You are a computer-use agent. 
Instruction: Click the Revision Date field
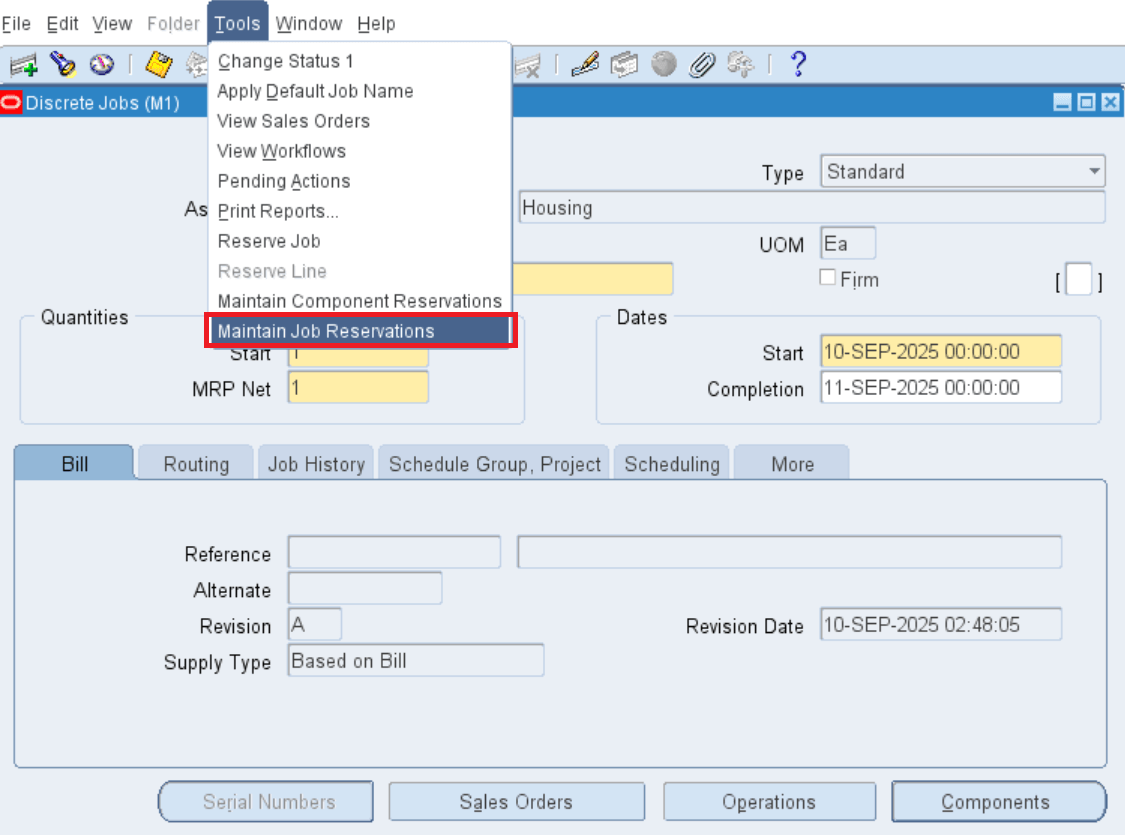click(941, 624)
